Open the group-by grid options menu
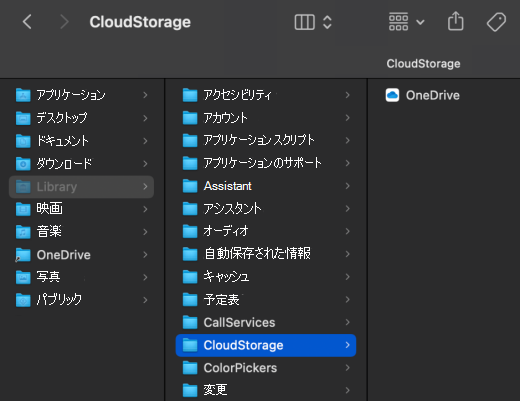 (406, 22)
